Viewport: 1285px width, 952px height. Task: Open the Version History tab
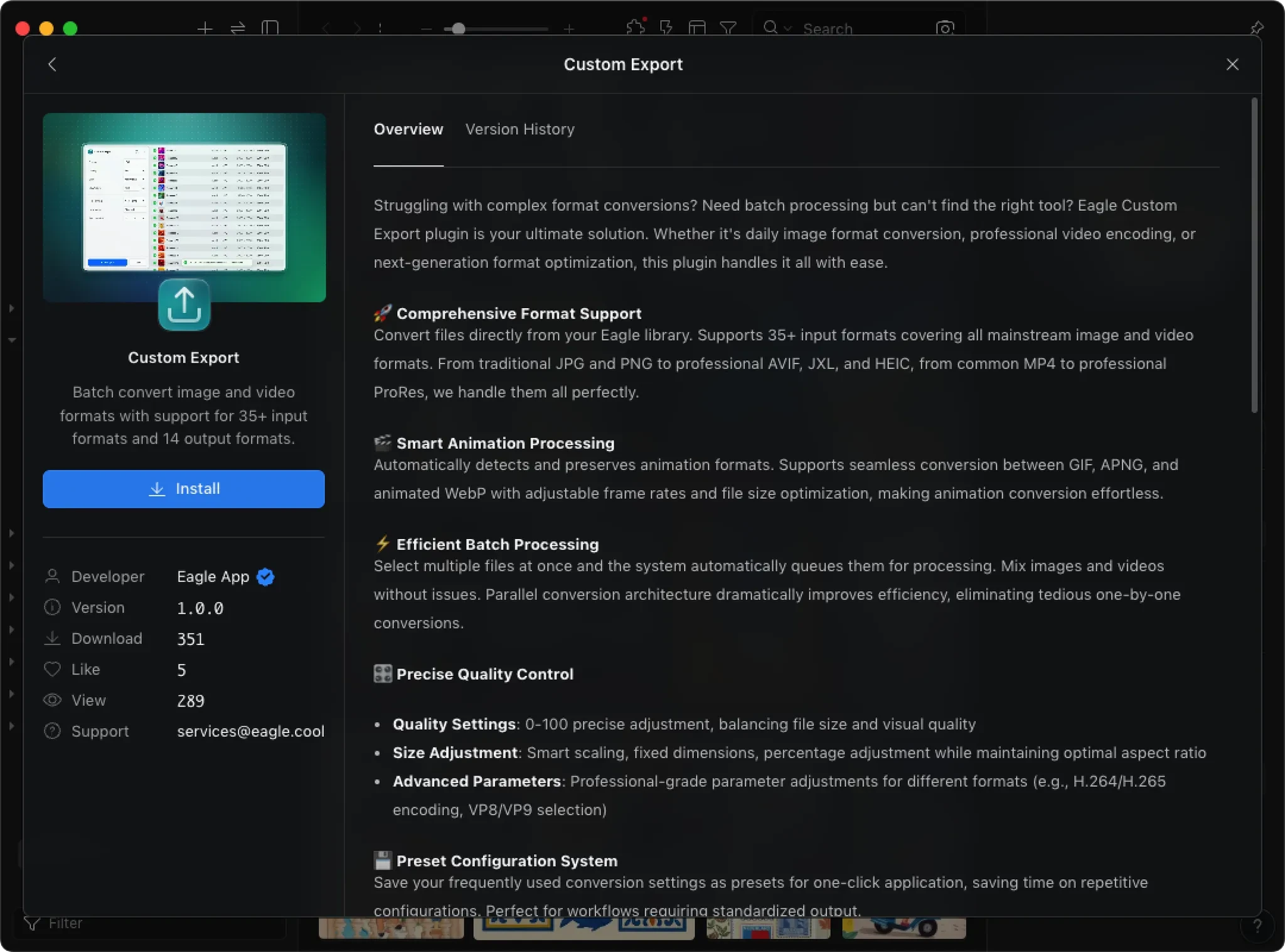[520, 129]
